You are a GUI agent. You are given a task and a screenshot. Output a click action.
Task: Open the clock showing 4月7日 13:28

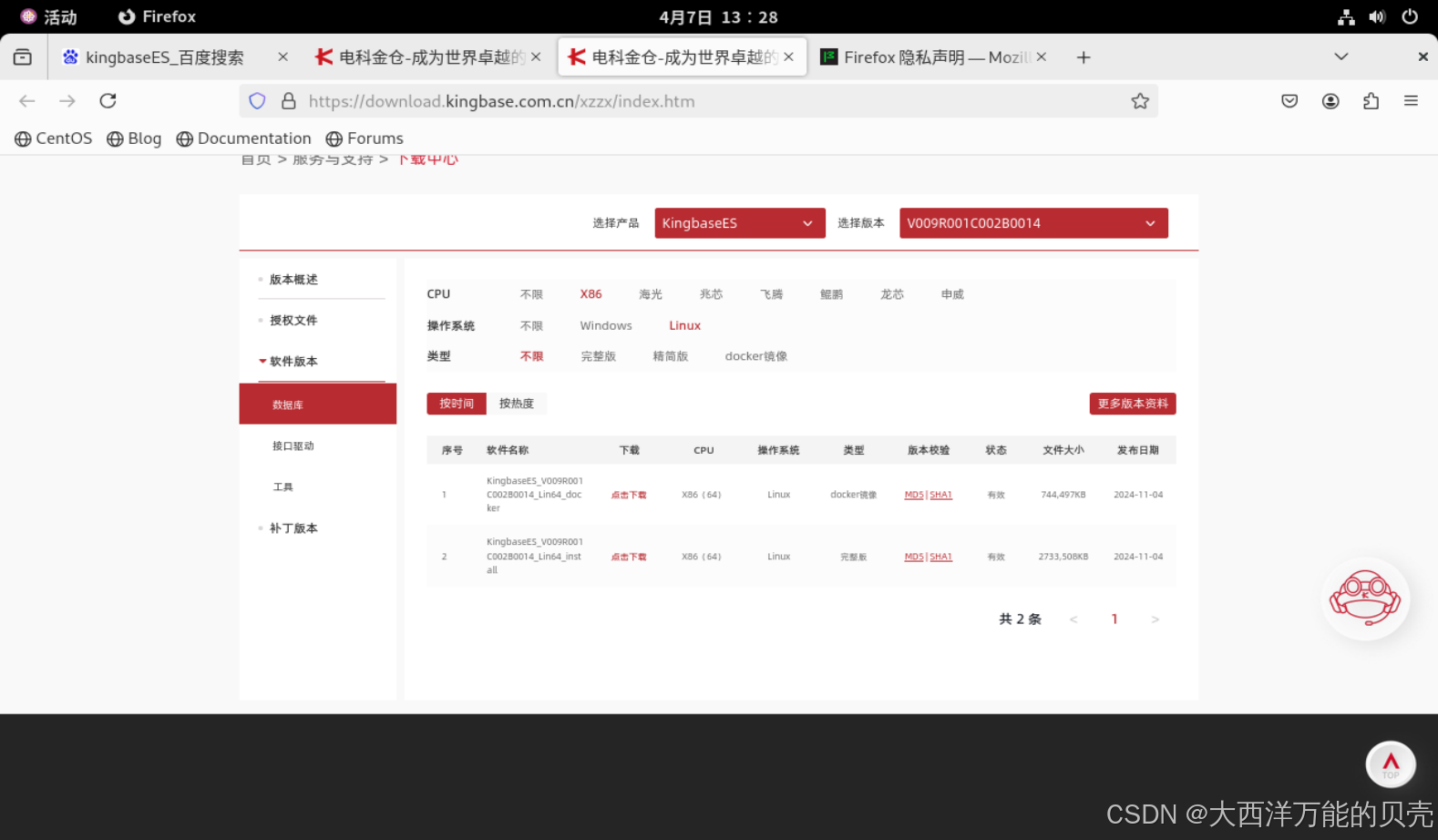click(718, 17)
